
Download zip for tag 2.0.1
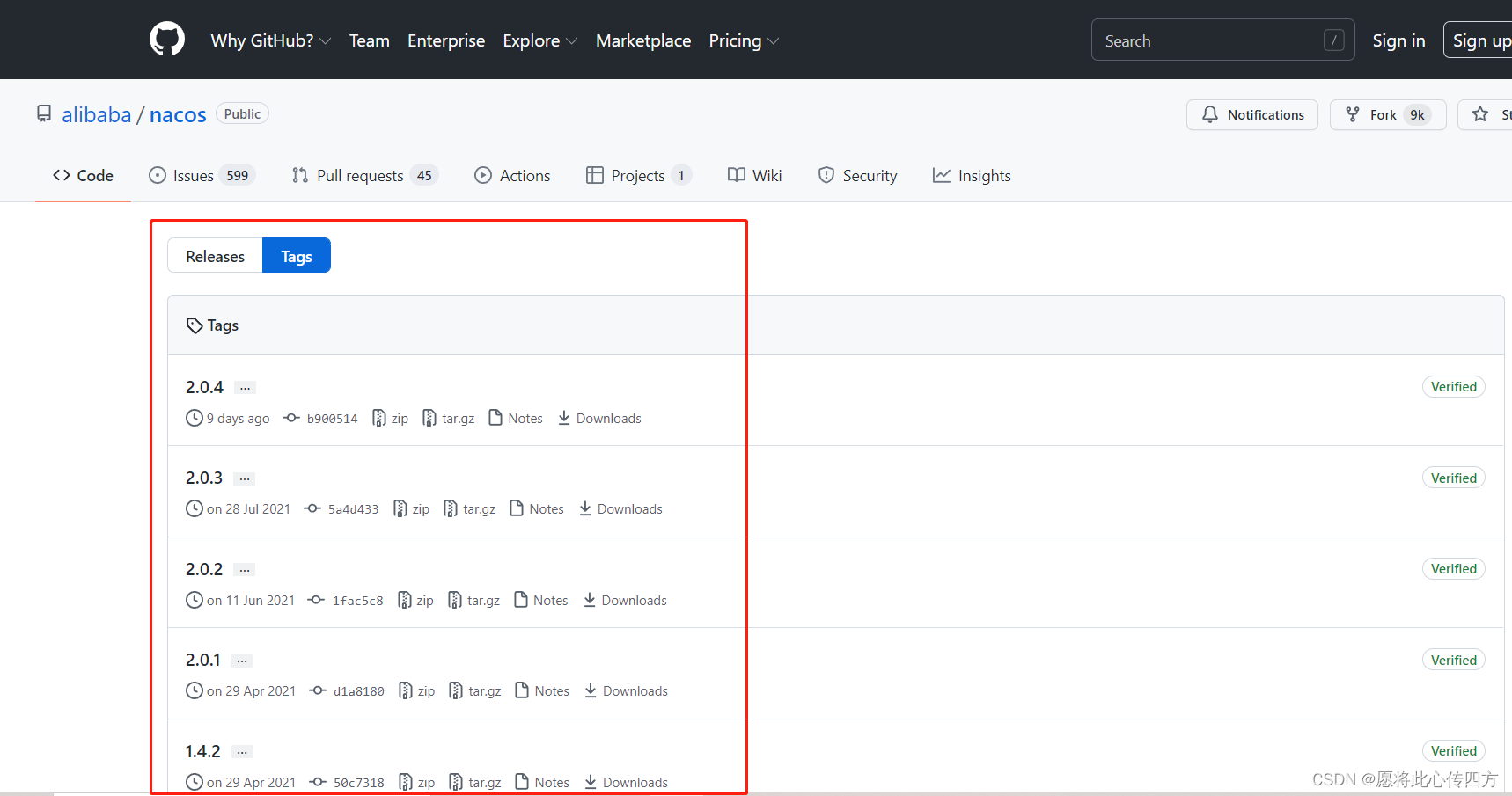tap(417, 691)
